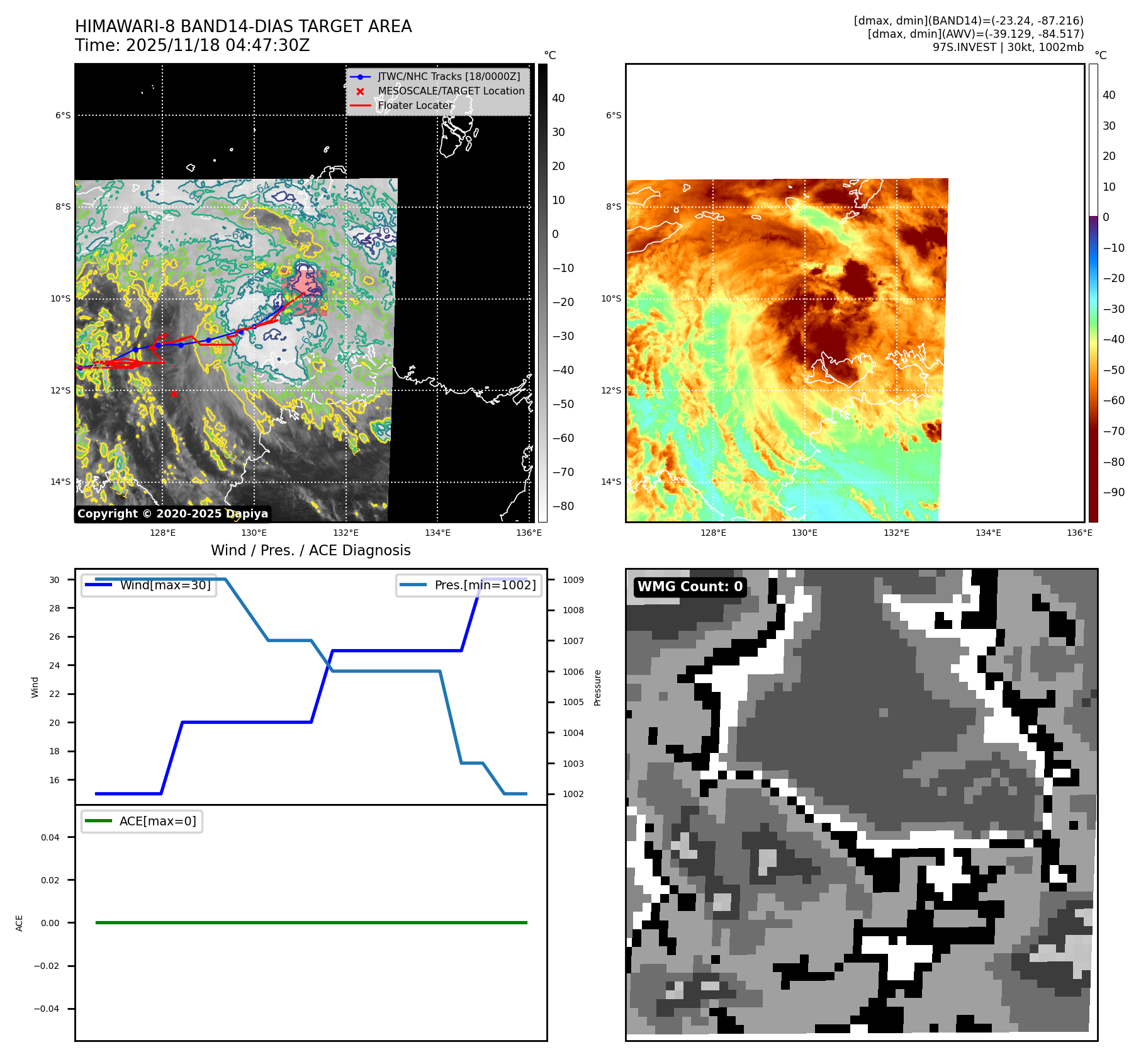Click the green ACE line sample in legend
Screen dimensions: 1141x1064
tap(98, 821)
